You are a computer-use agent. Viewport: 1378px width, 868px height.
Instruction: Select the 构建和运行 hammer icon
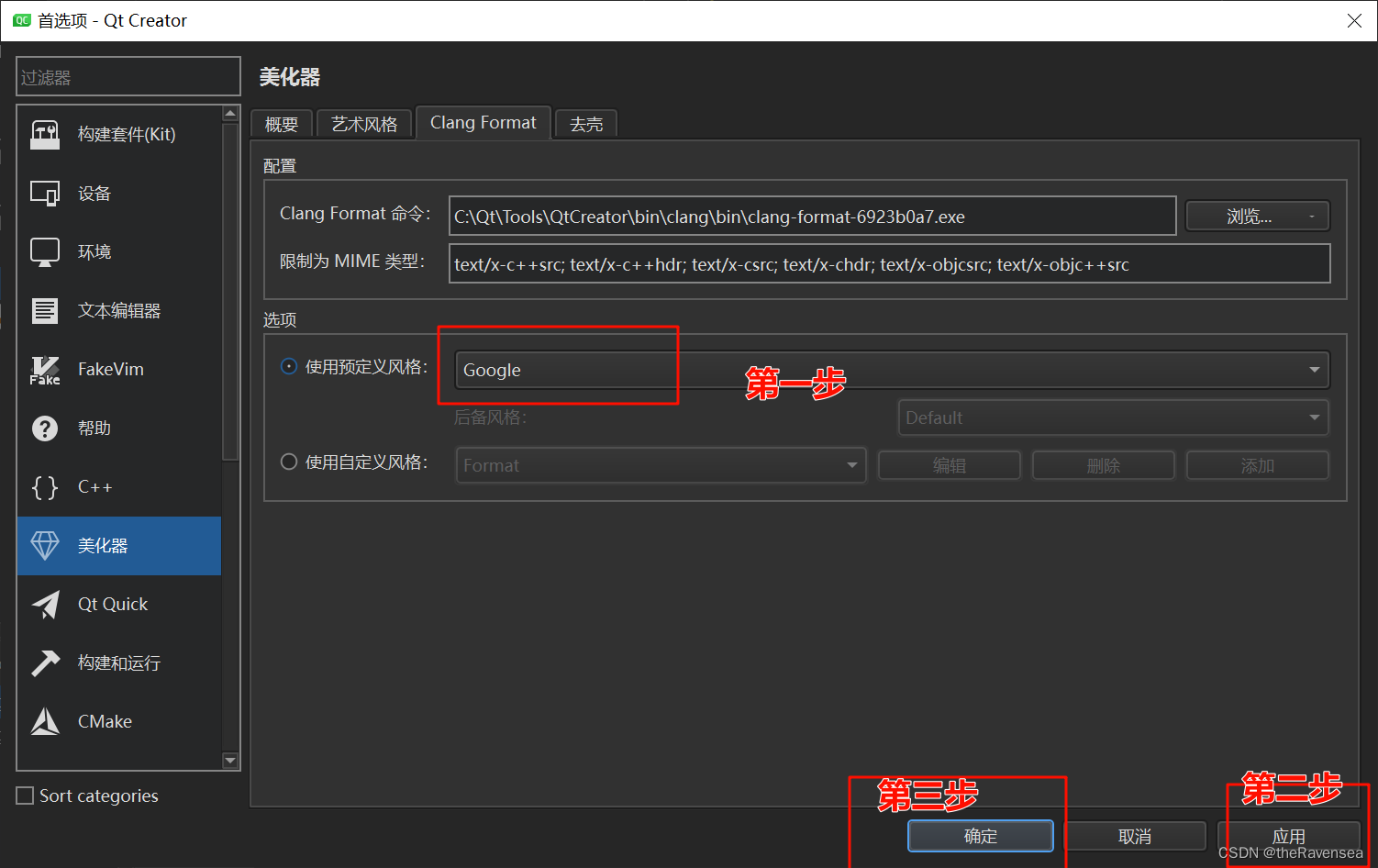[45, 663]
